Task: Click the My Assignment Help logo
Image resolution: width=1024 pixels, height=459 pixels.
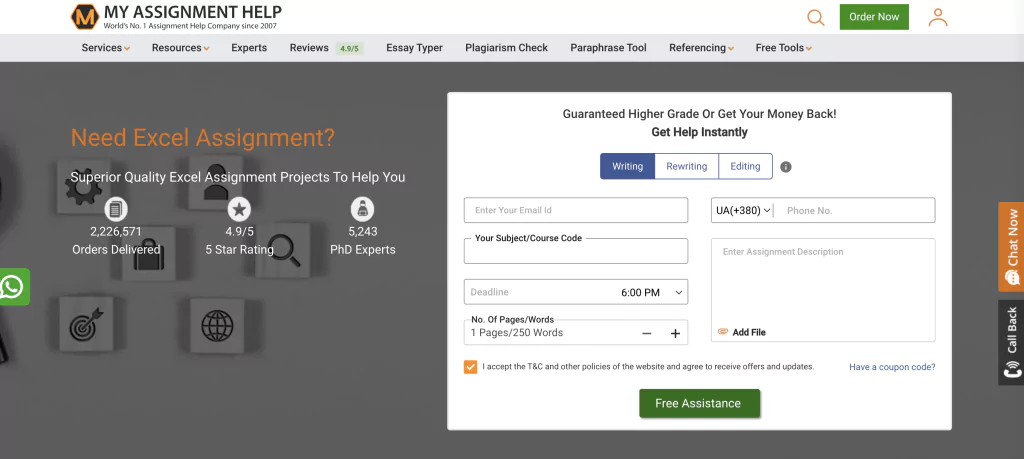Action: [176, 16]
